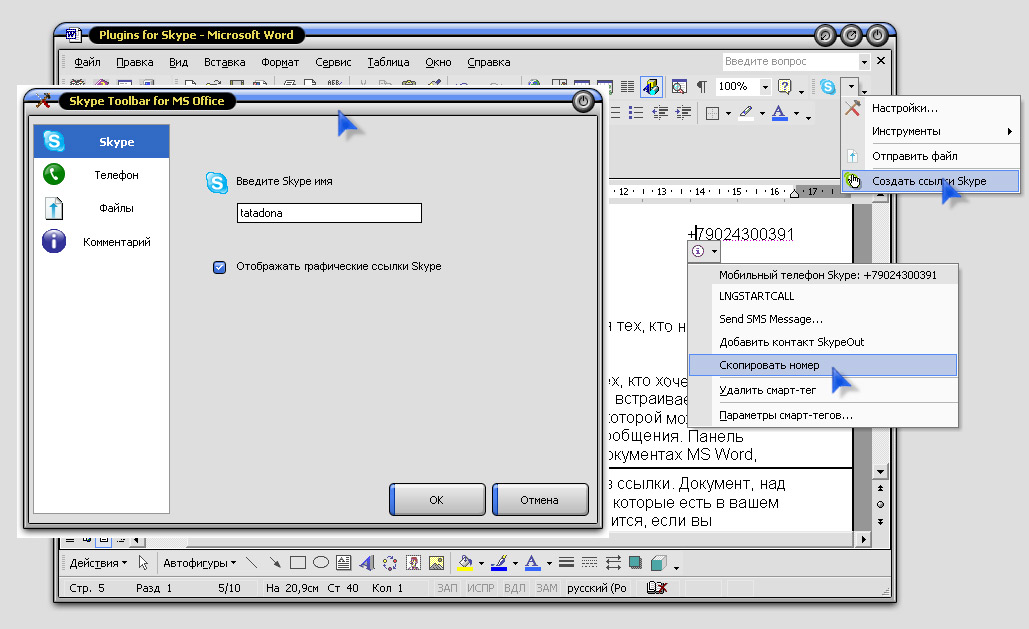
Task: Open the Вид menu
Action: coord(178,62)
